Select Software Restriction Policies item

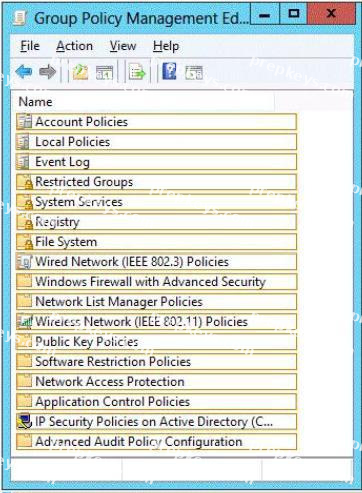(156, 362)
